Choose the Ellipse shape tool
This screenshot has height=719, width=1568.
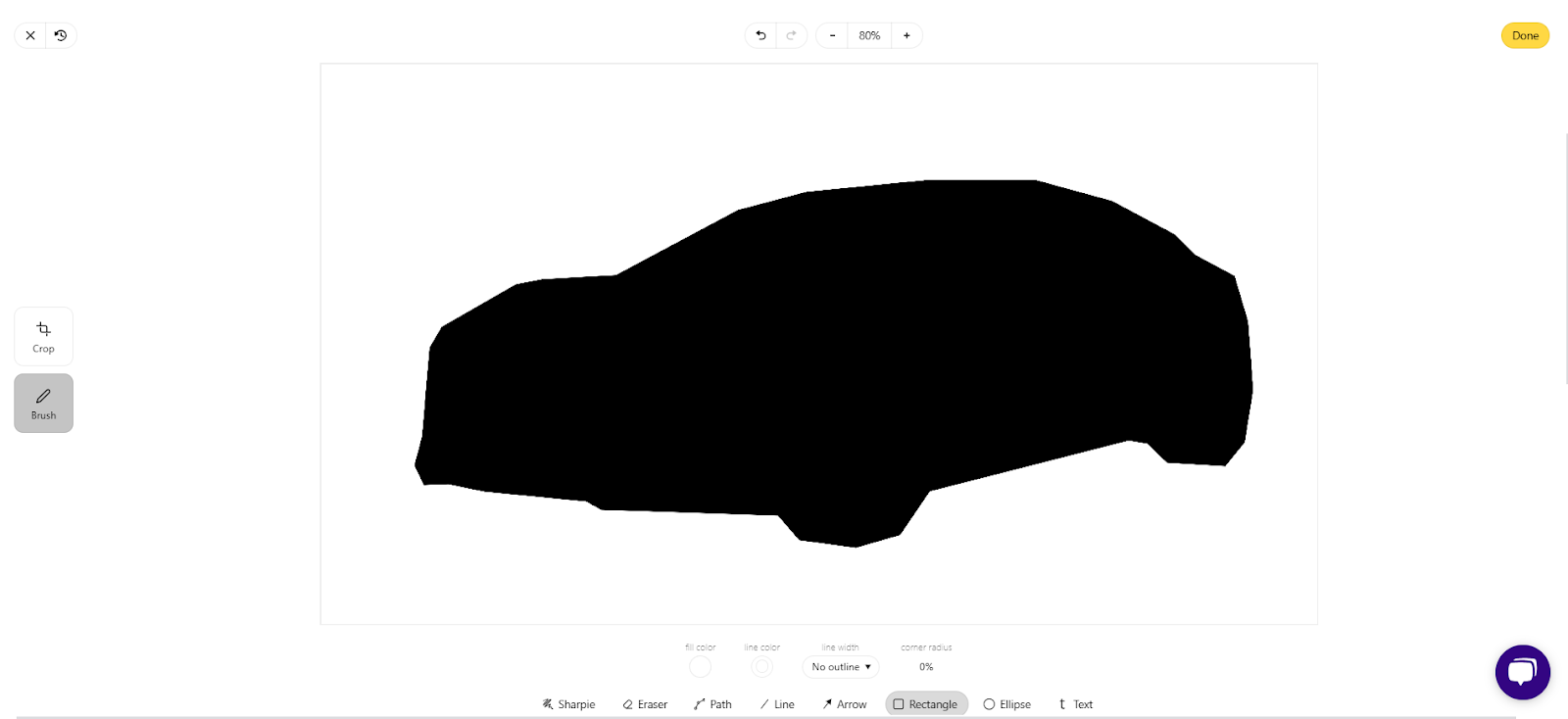(1007, 704)
